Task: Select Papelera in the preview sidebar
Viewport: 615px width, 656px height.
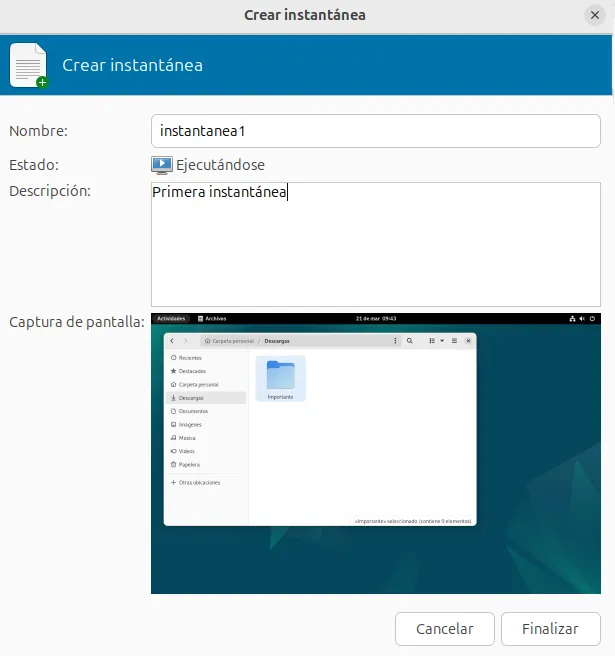Action: (x=188, y=465)
